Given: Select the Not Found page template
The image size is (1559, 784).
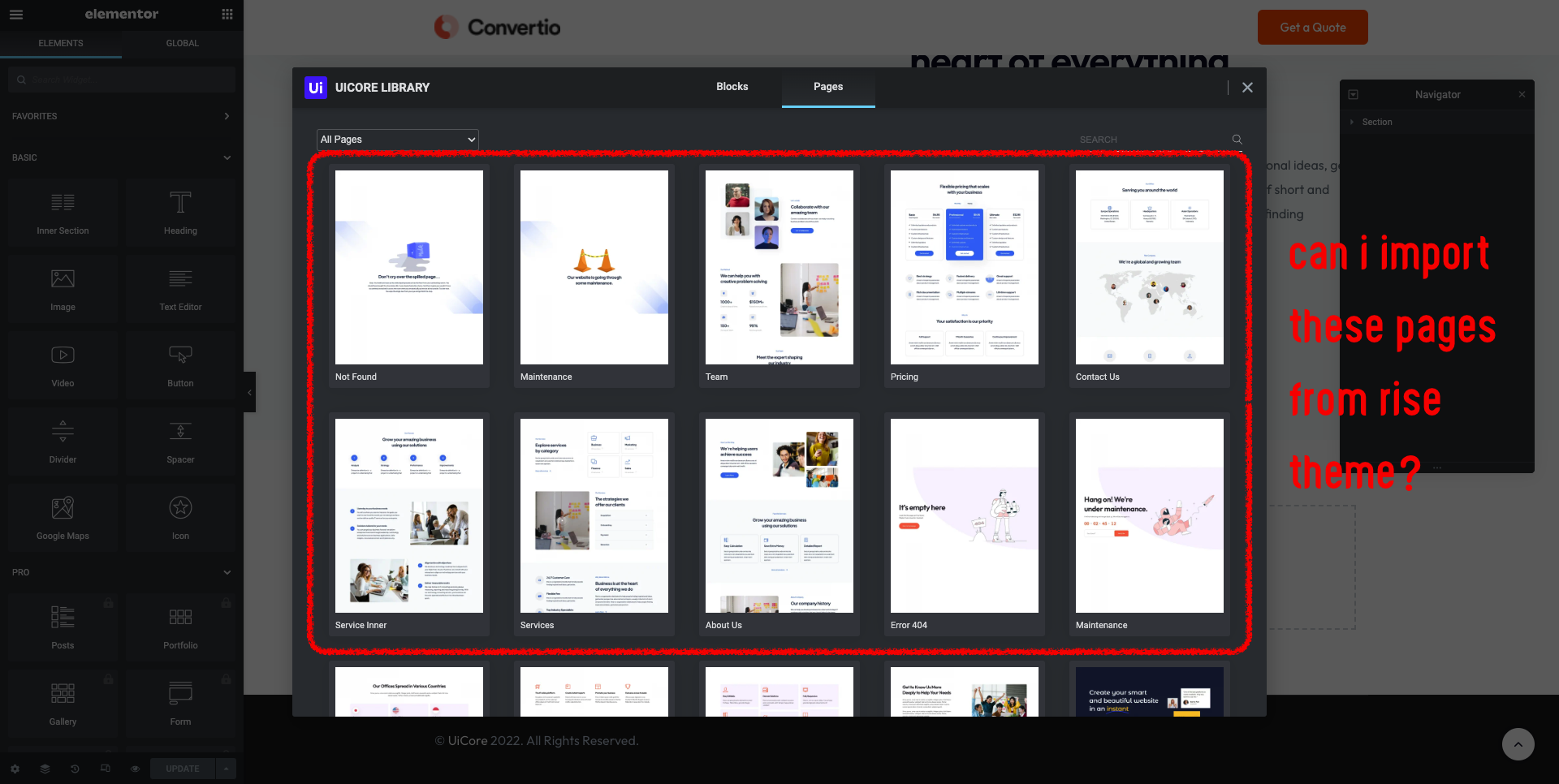Looking at the screenshot, I should point(409,276).
